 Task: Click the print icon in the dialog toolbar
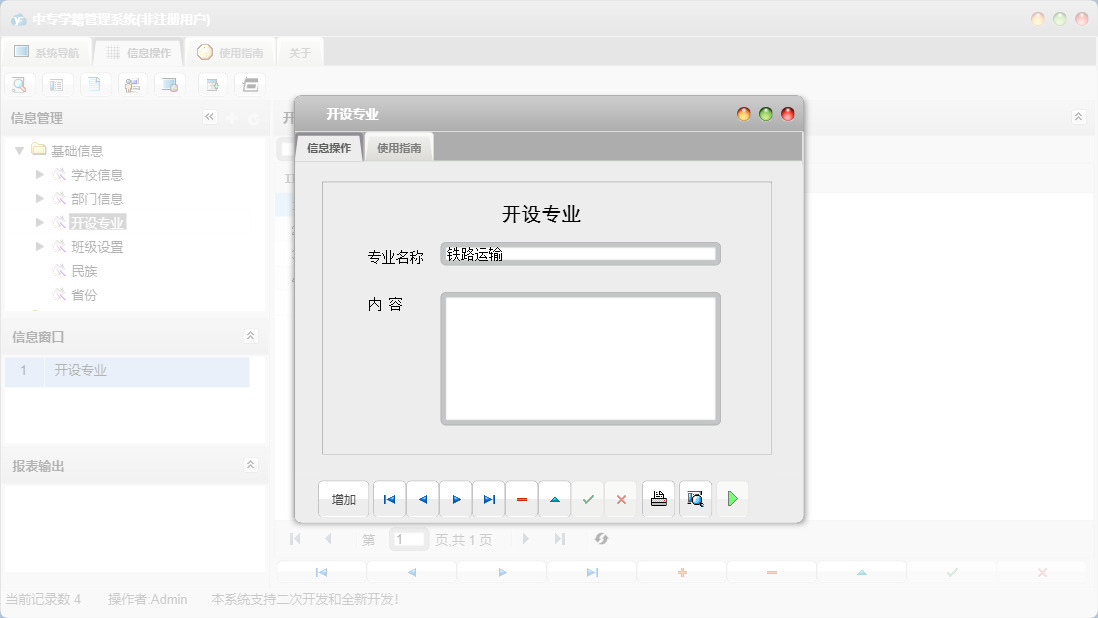658,498
